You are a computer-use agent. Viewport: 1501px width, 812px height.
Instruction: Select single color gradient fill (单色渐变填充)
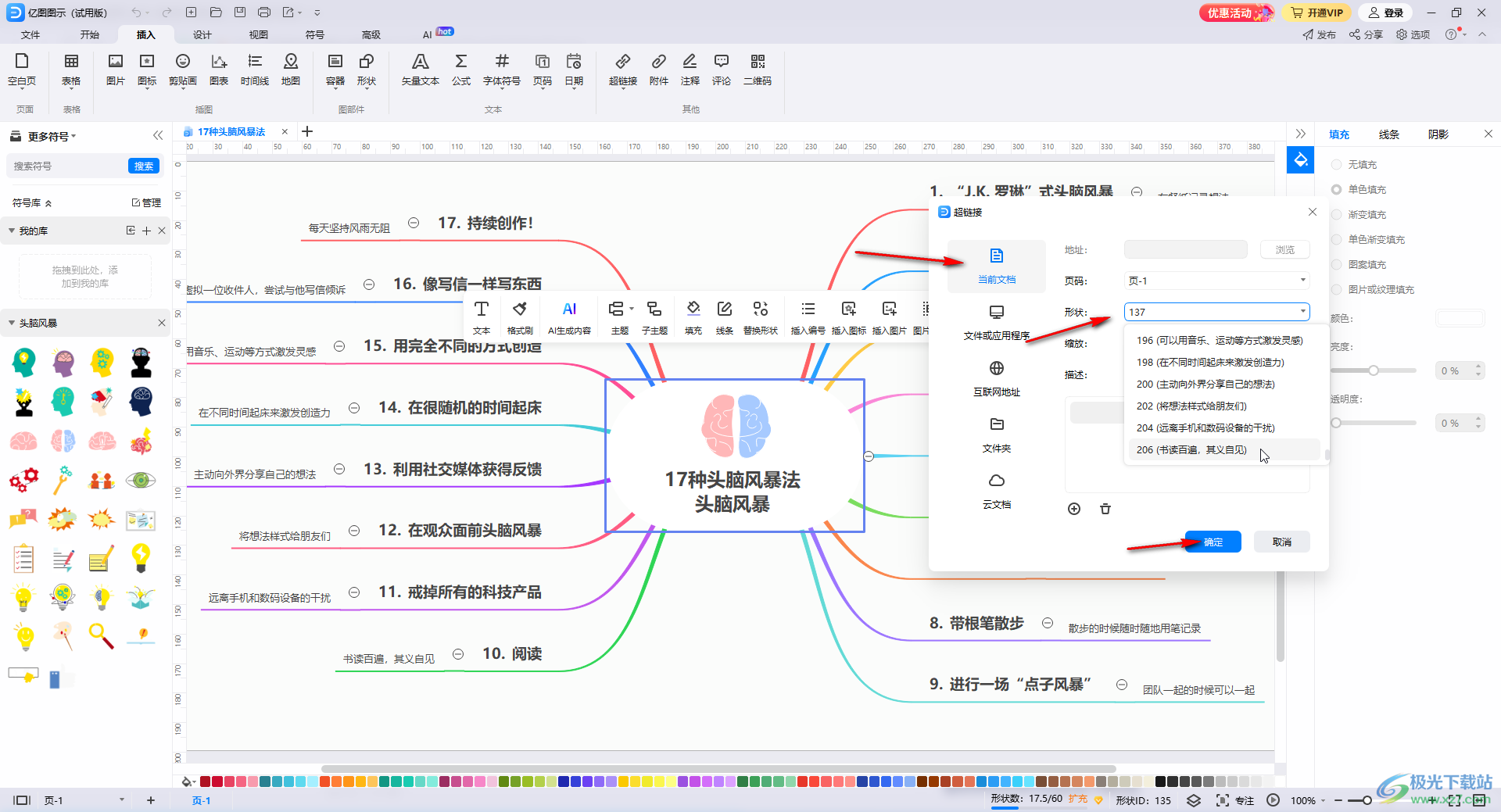click(1368, 240)
